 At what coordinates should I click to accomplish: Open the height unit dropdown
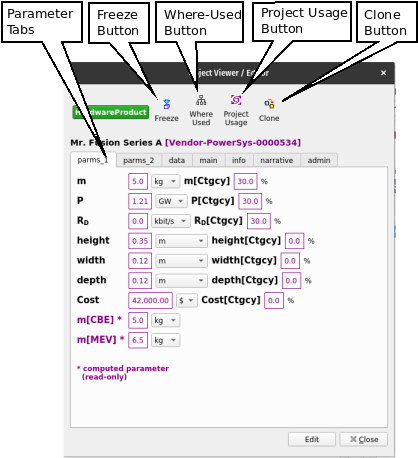click(x=181, y=241)
